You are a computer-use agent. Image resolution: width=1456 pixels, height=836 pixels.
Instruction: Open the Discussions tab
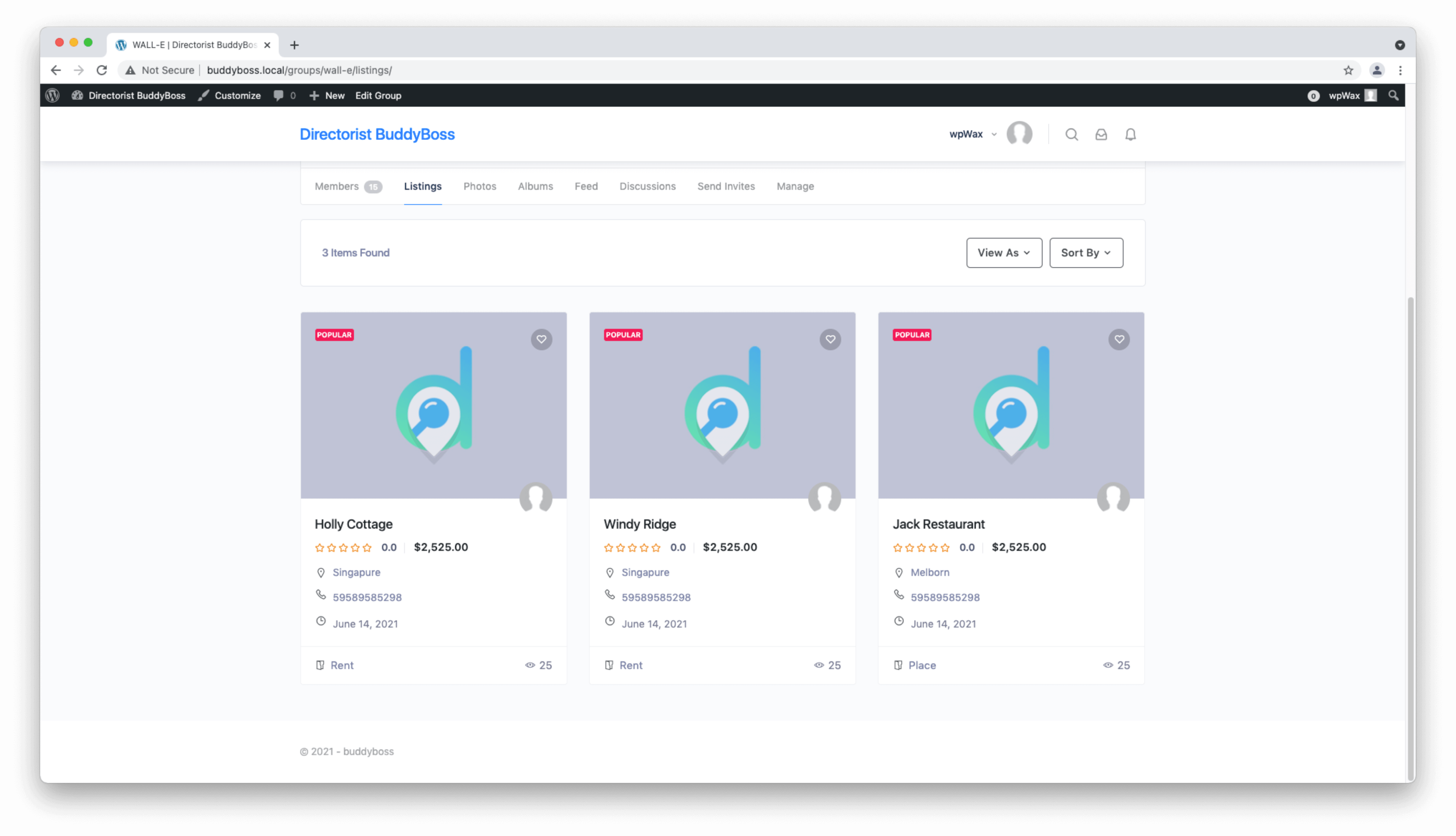[647, 186]
